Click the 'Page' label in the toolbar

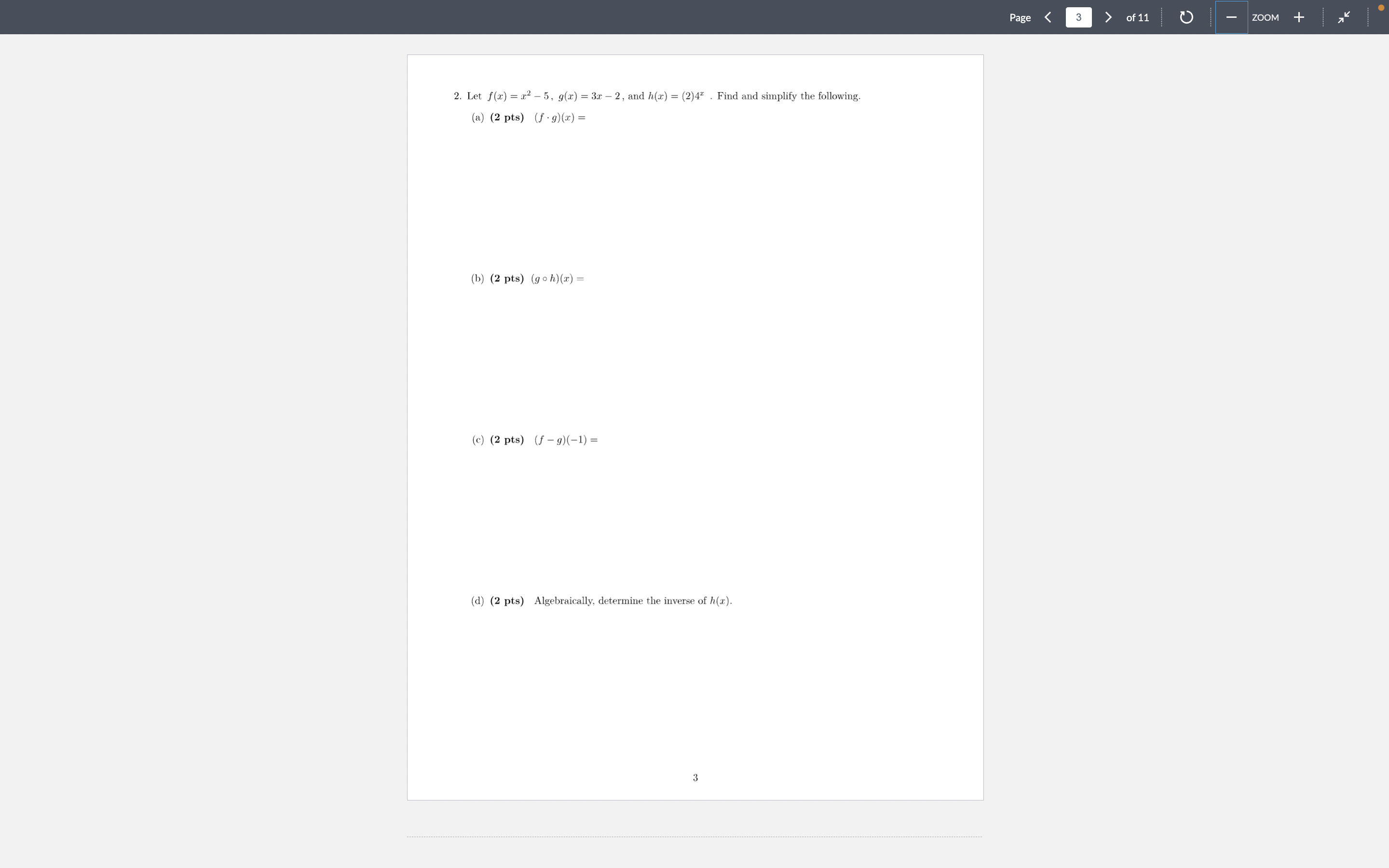click(x=1020, y=17)
